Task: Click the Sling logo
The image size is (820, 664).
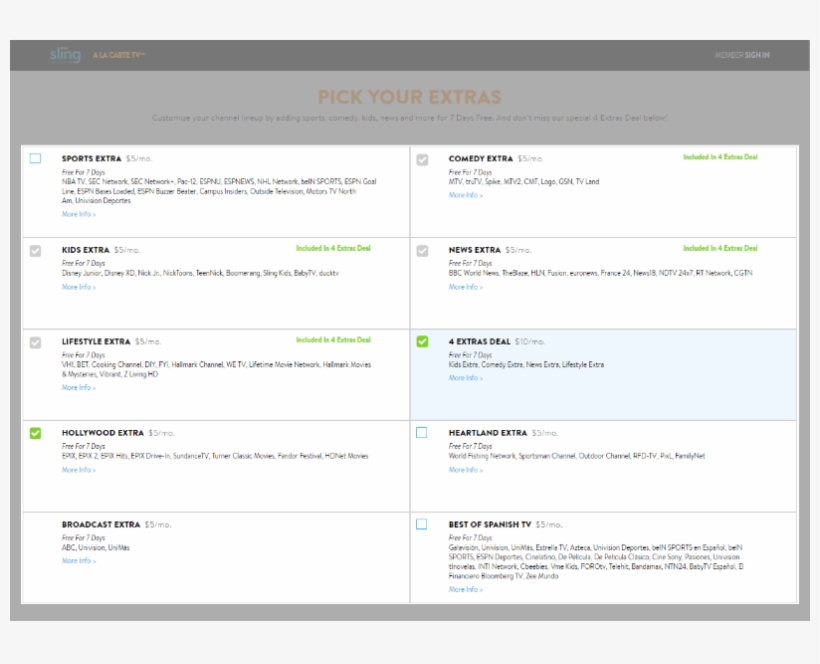Action: (63, 55)
